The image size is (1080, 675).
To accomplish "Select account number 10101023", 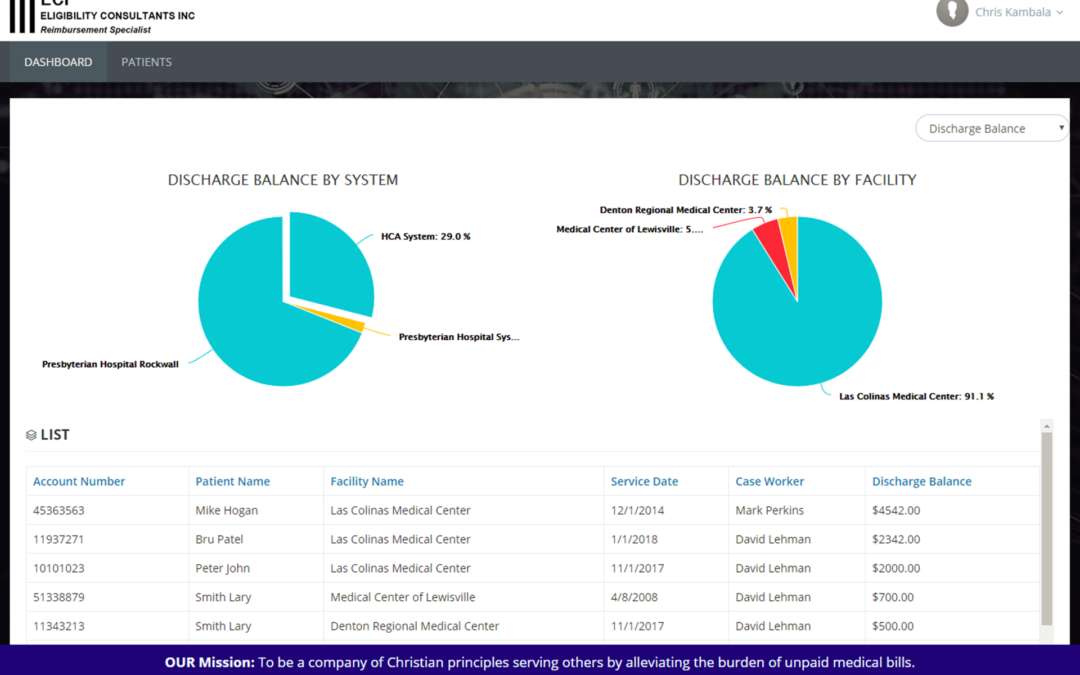I will 59,568.
